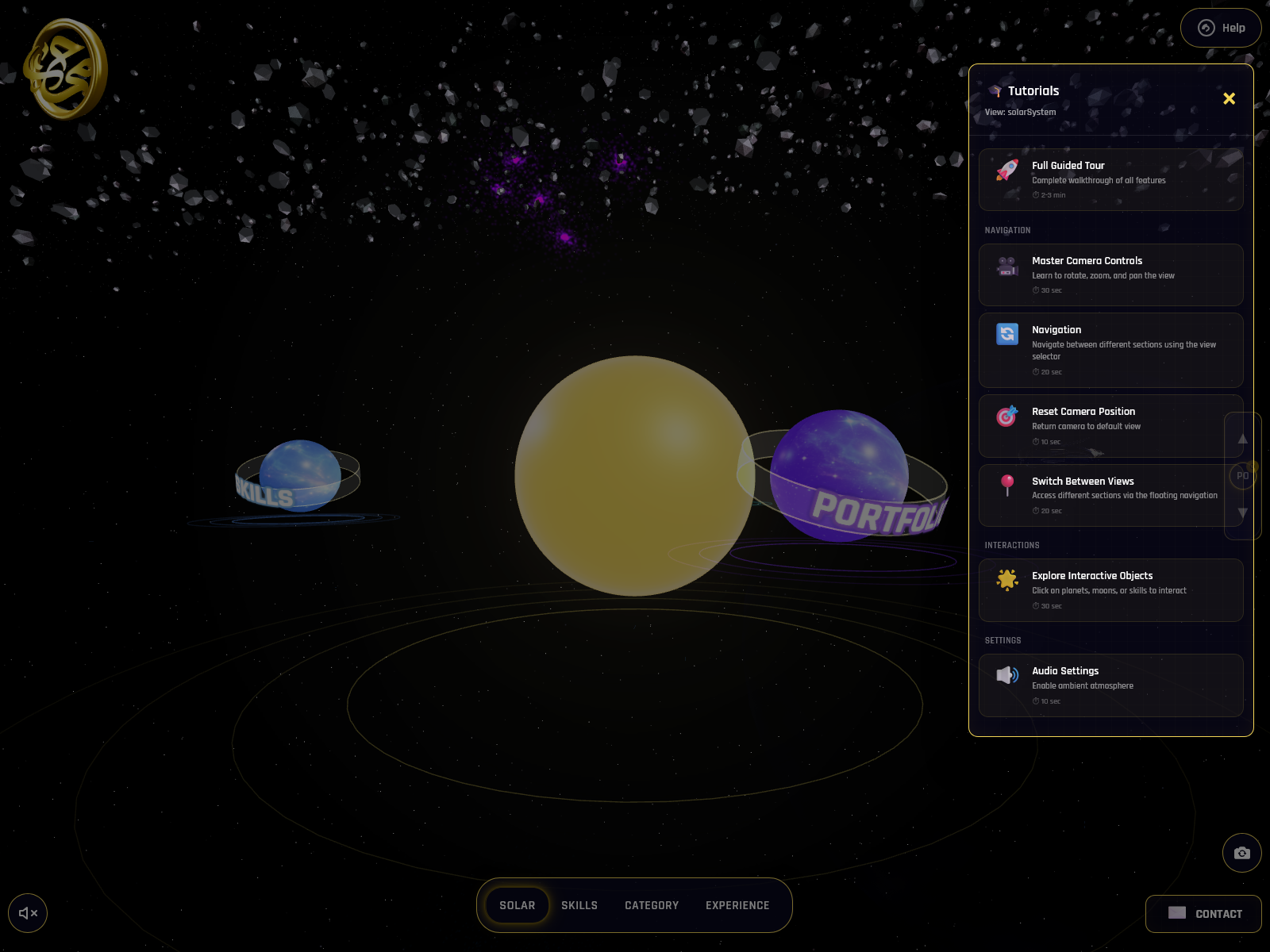Open the Contact button

(x=1203, y=914)
